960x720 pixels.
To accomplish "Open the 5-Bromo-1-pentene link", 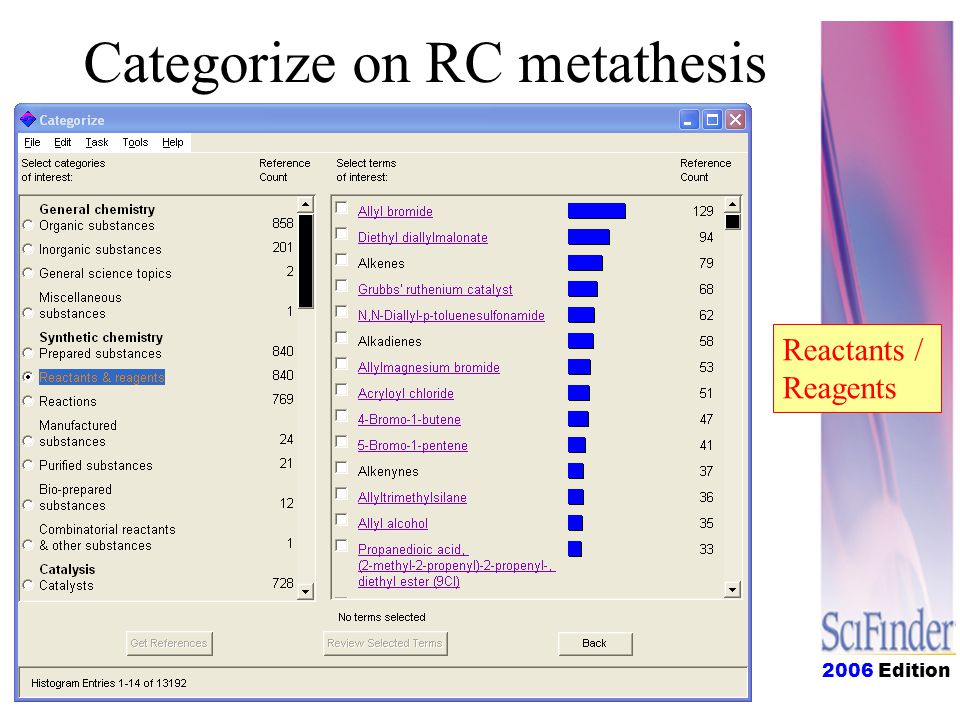I will click(x=412, y=446).
